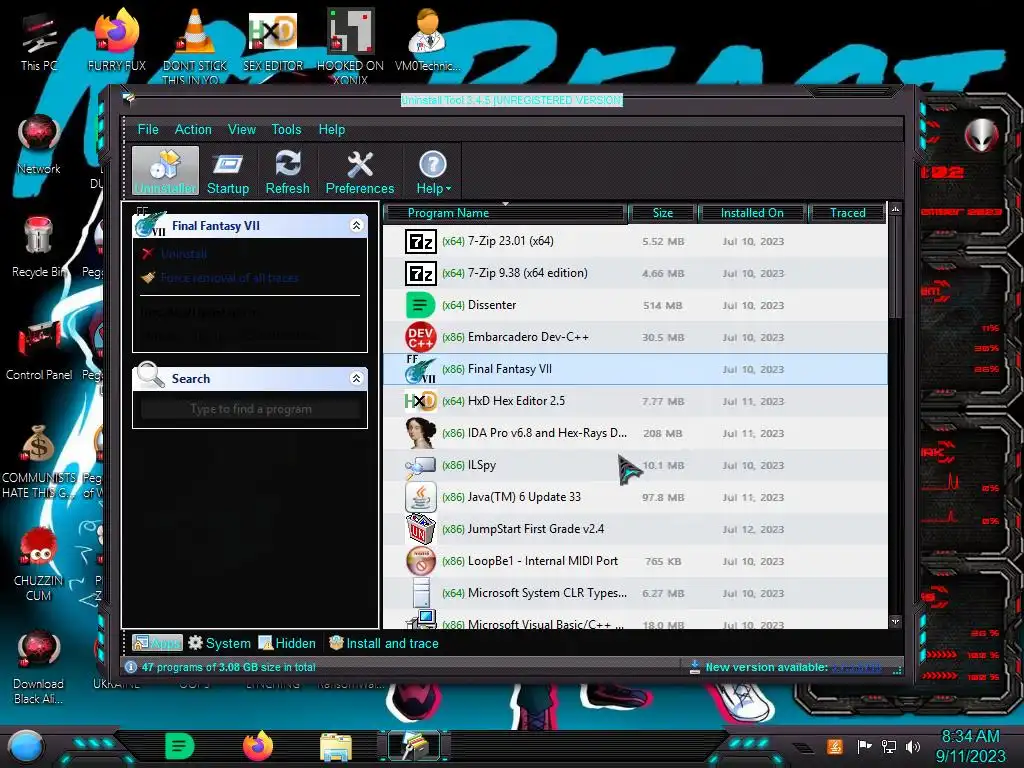The width and height of the screenshot is (1024, 768).
Task: Sort by Traced column header
Action: point(848,213)
